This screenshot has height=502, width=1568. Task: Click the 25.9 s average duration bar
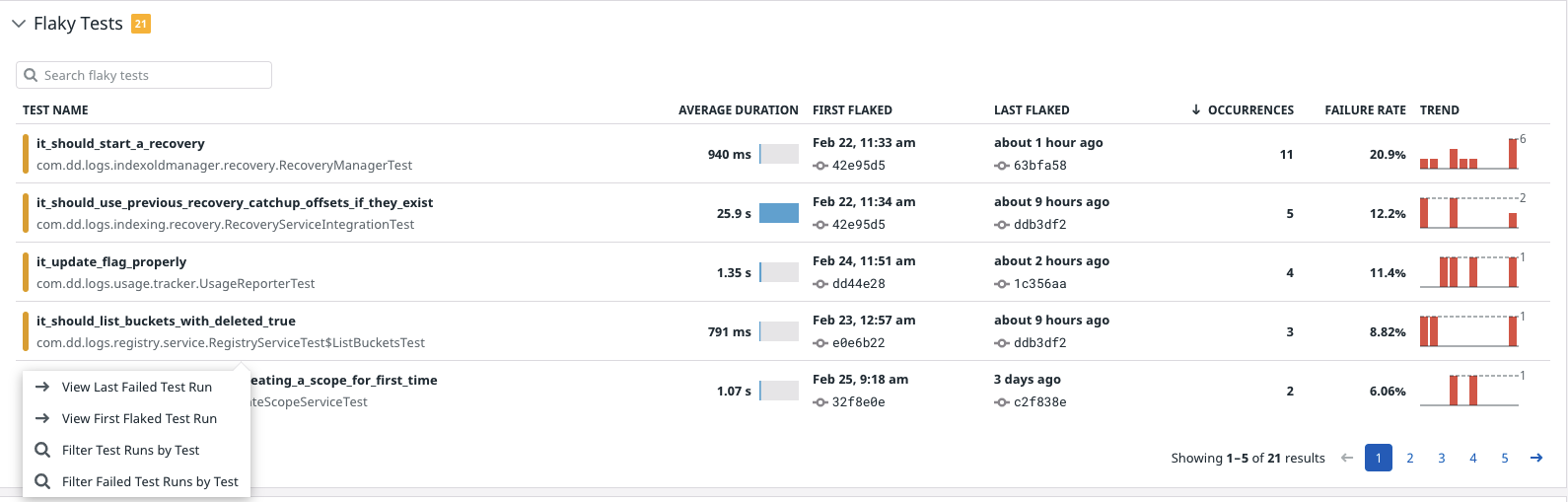[779, 213]
